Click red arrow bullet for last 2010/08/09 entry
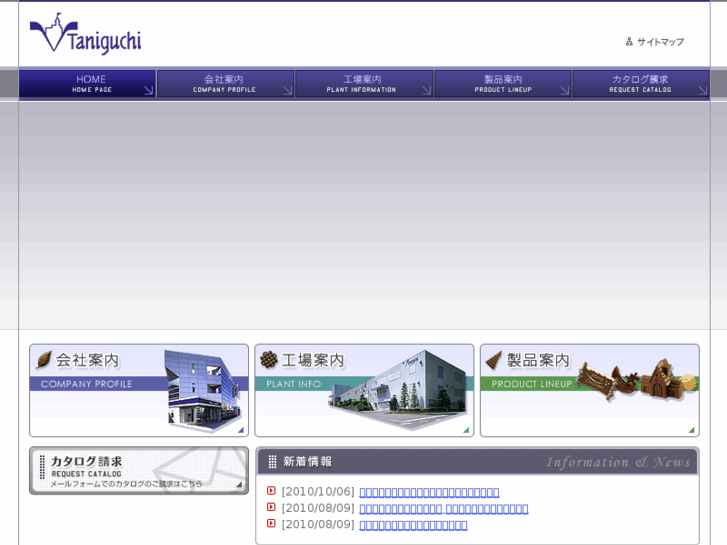 coord(271,523)
